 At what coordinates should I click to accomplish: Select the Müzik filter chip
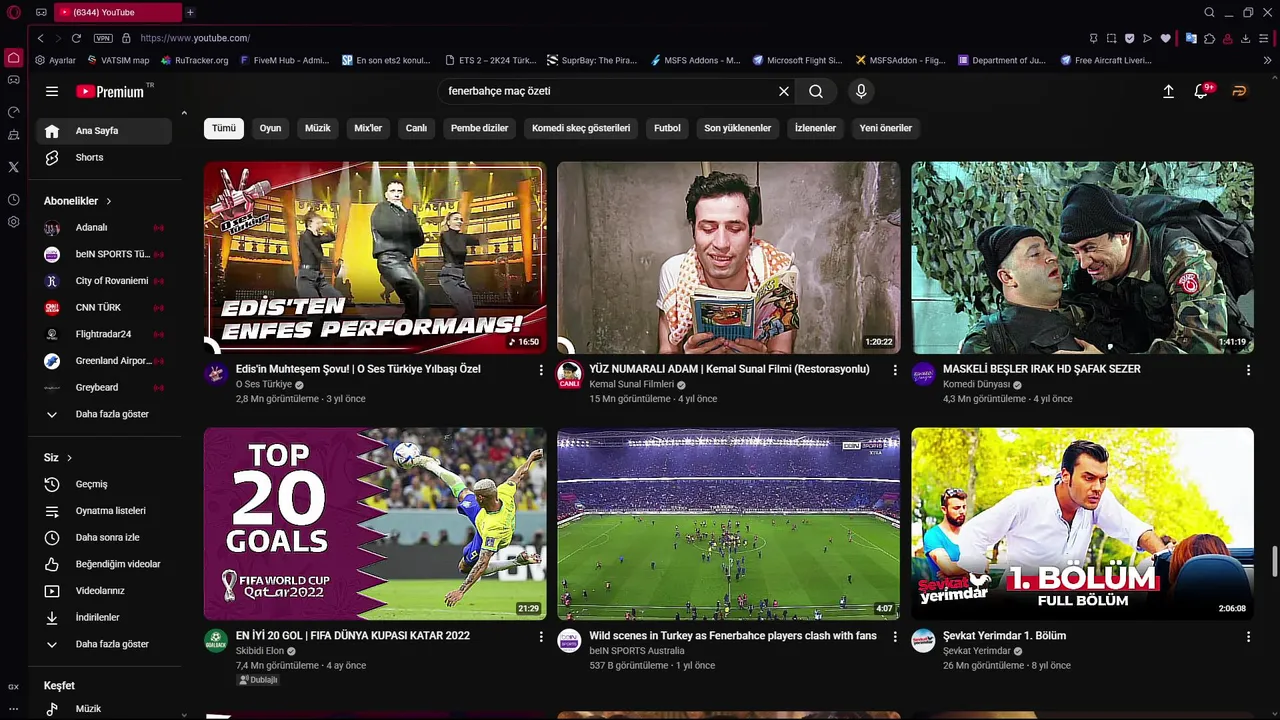(317, 128)
